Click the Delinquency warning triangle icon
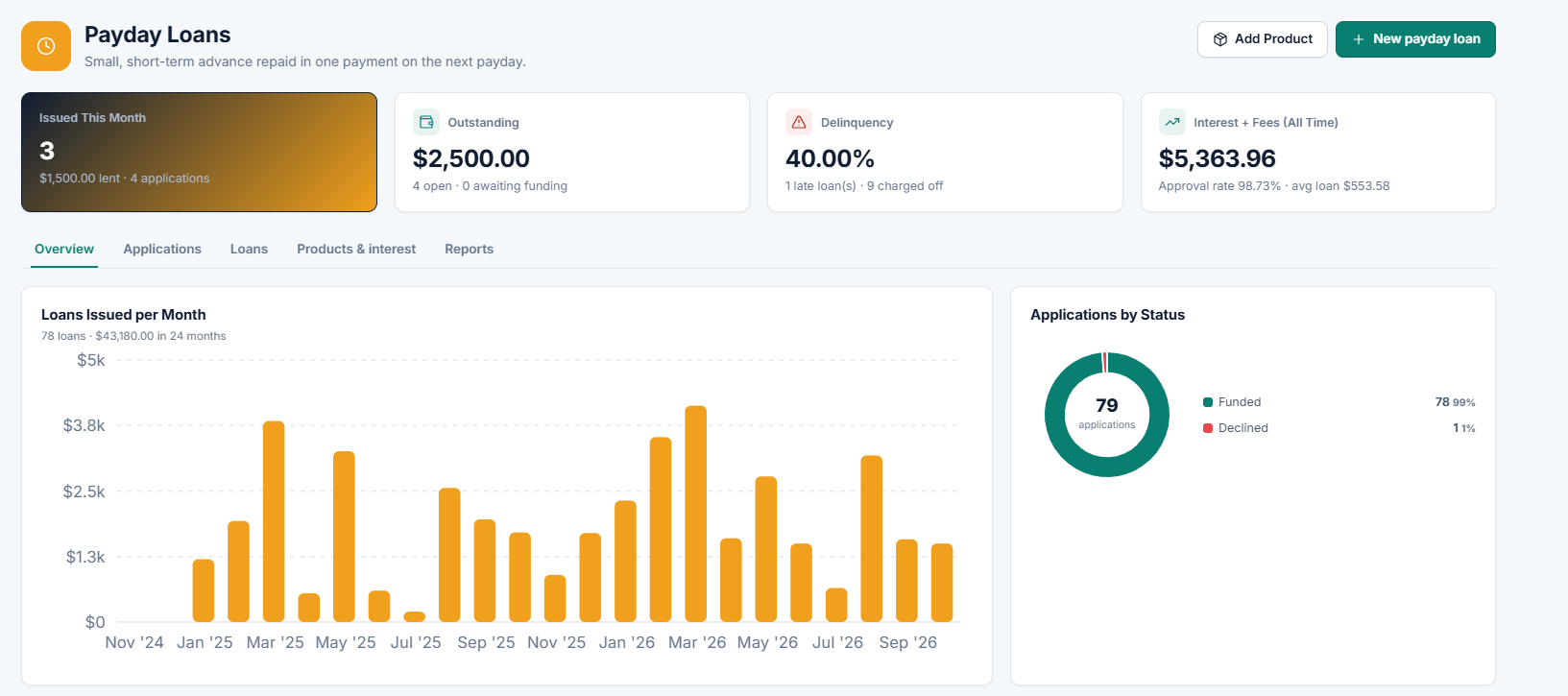Viewport: 1568px width, 696px height. (x=799, y=122)
